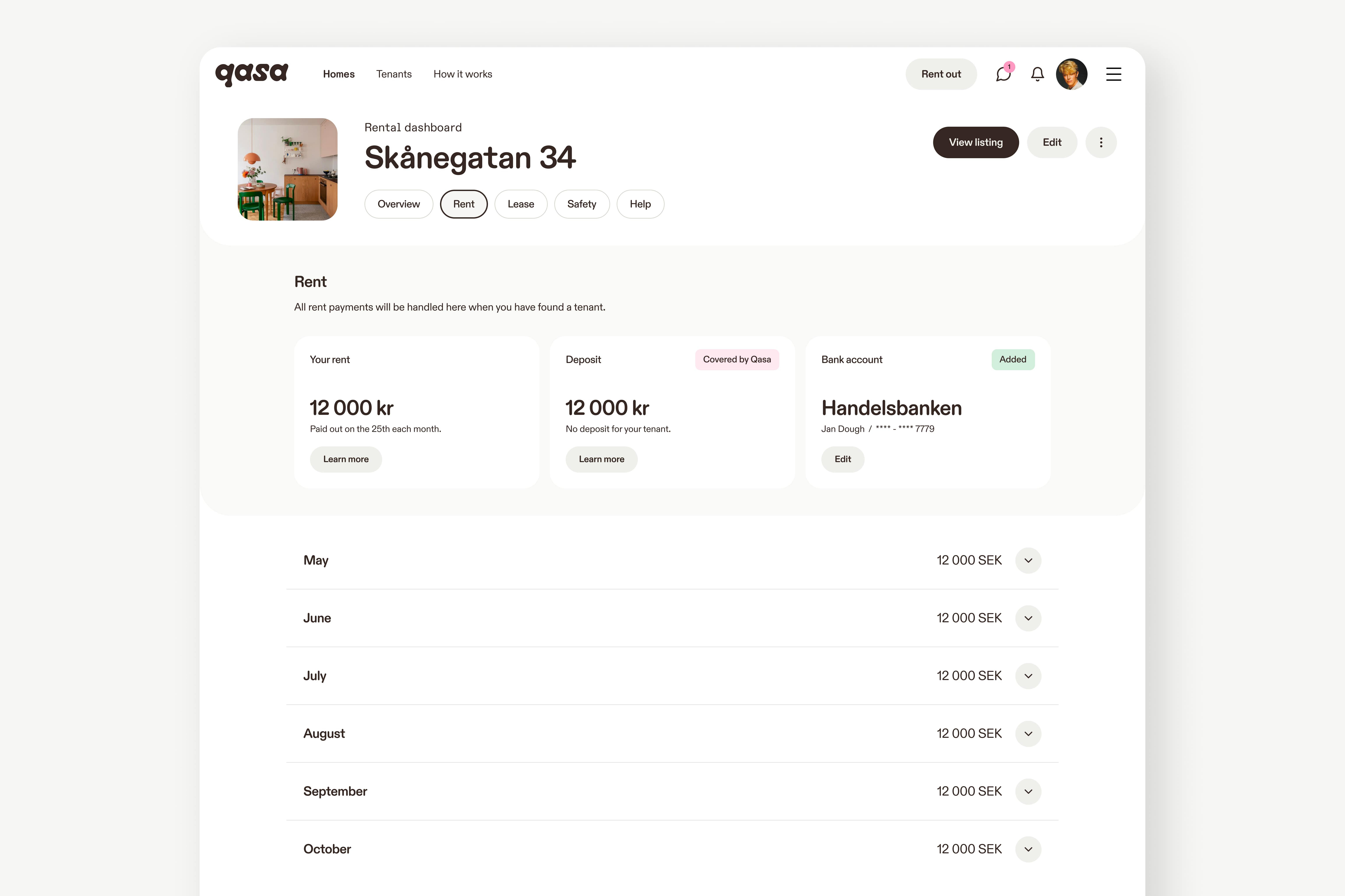Click the user profile avatar icon
1345x896 pixels.
pyautogui.click(x=1071, y=73)
